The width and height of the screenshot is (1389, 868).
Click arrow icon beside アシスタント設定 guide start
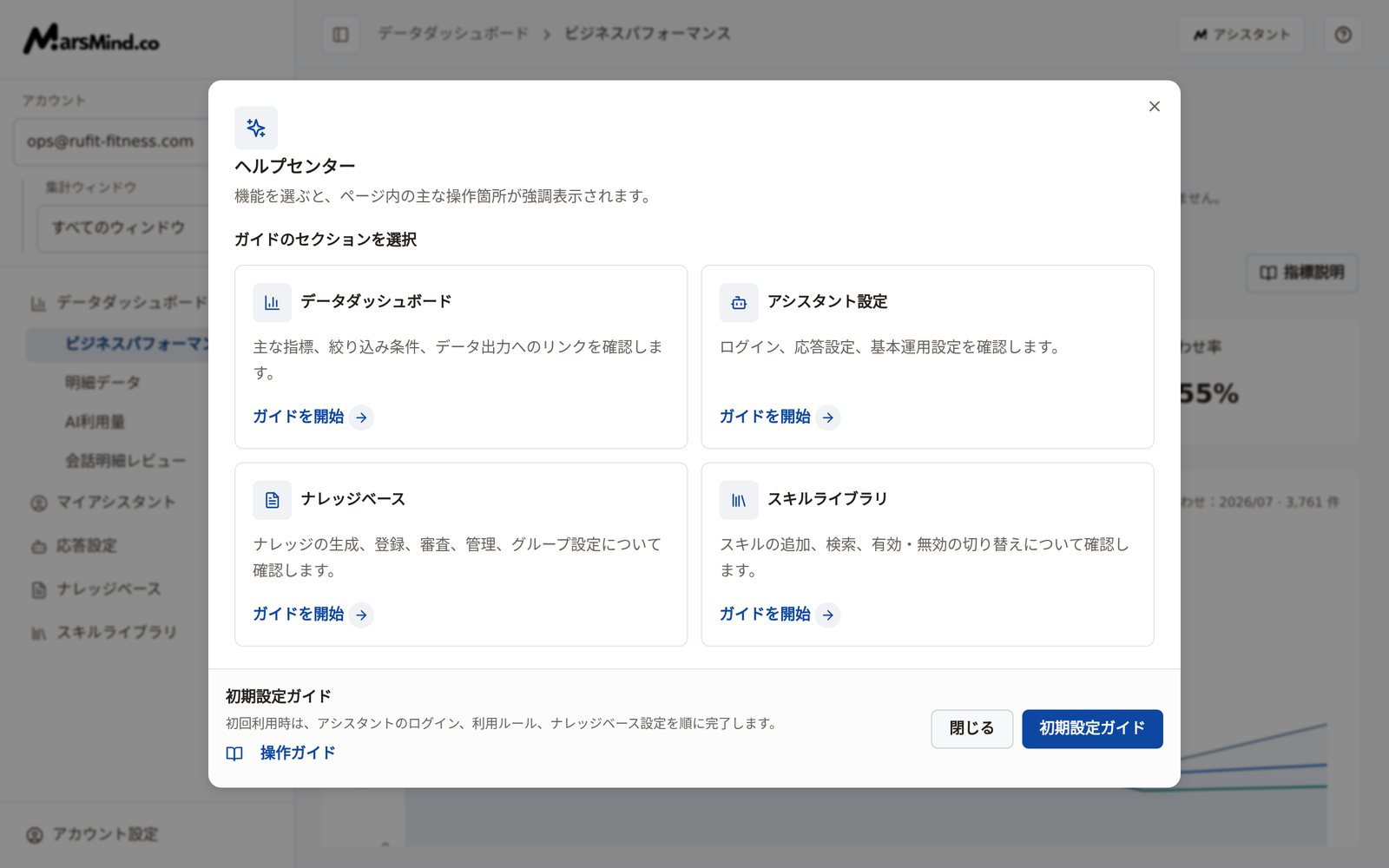tap(828, 418)
